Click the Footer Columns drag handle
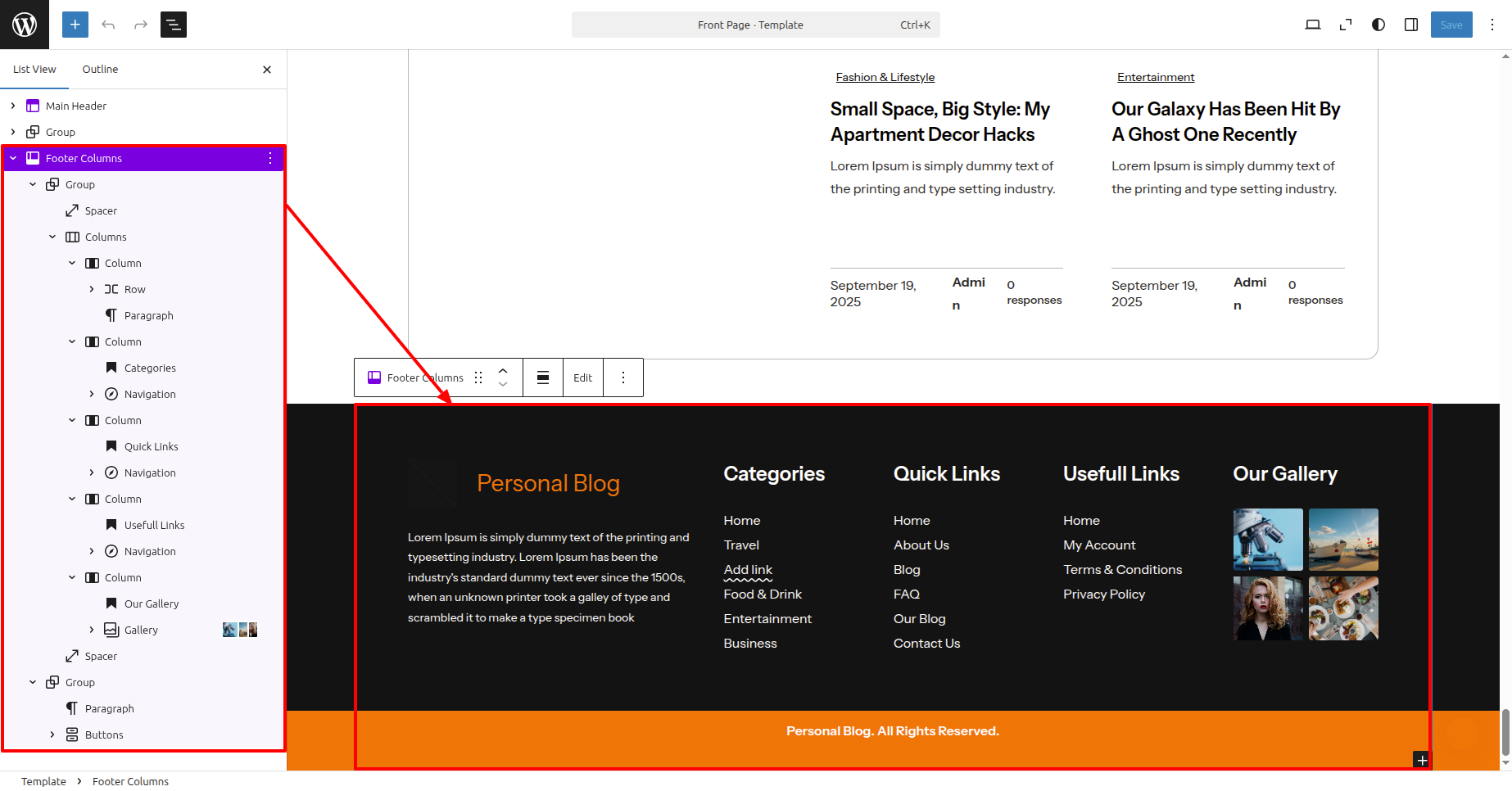This screenshot has height=791, width=1512. click(x=478, y=377)
